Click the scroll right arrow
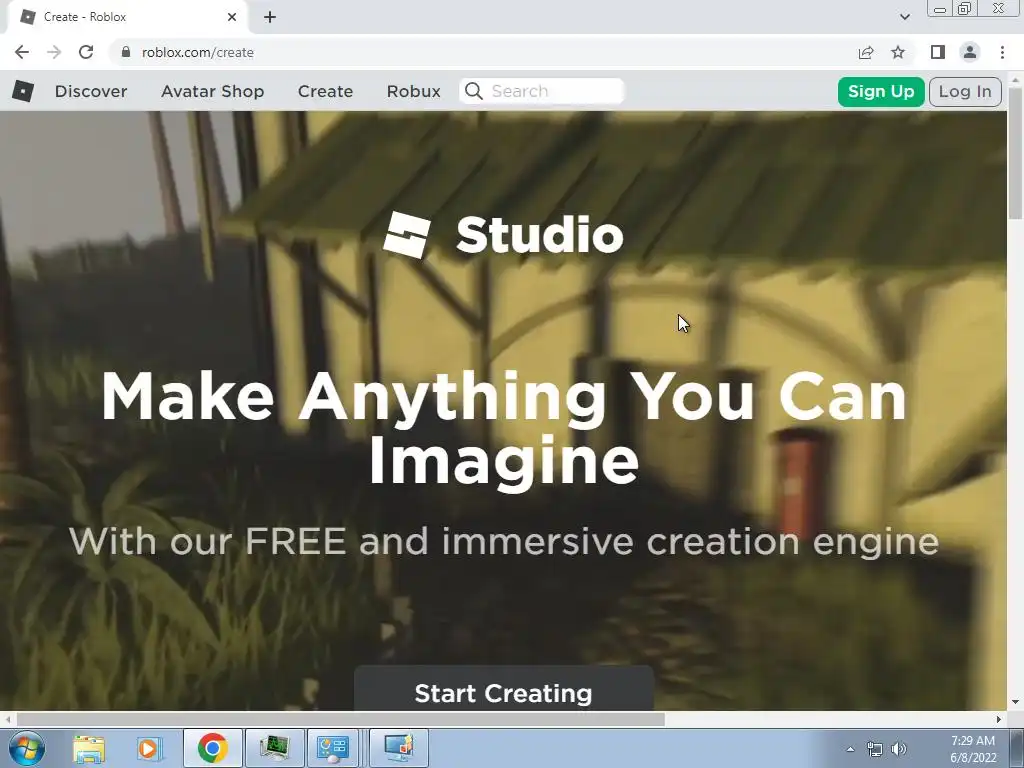 [x=999, y=720]
